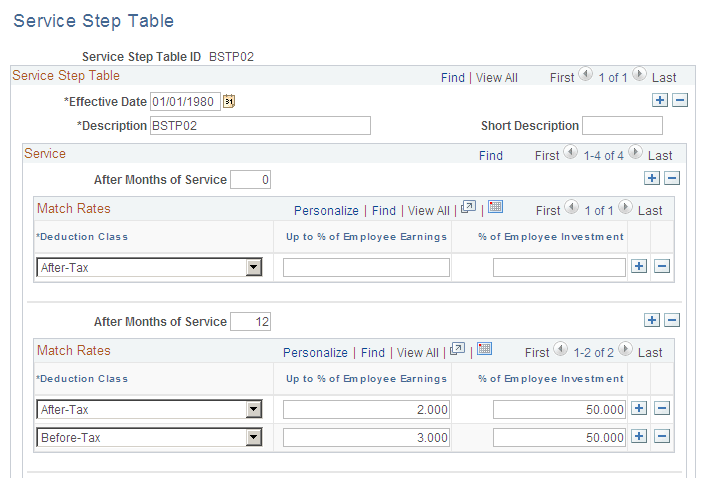Screen dimensions: 701x478
Task: Click View All in the Service Step Table header
Action: point(496,78)
